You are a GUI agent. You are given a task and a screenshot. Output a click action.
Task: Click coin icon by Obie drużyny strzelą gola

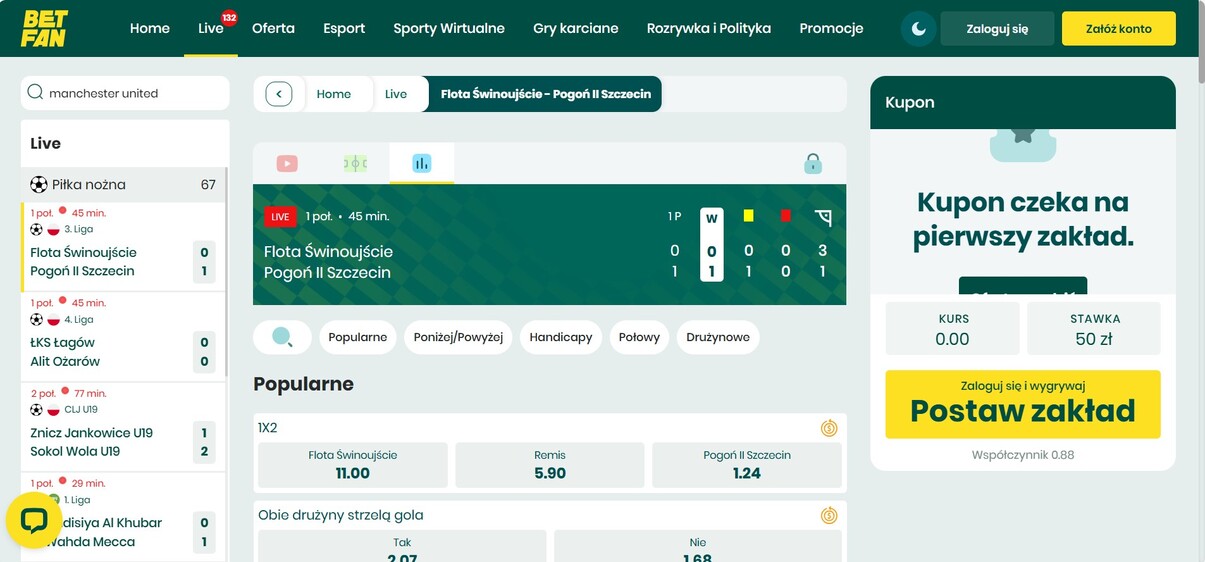pos(829,516)
